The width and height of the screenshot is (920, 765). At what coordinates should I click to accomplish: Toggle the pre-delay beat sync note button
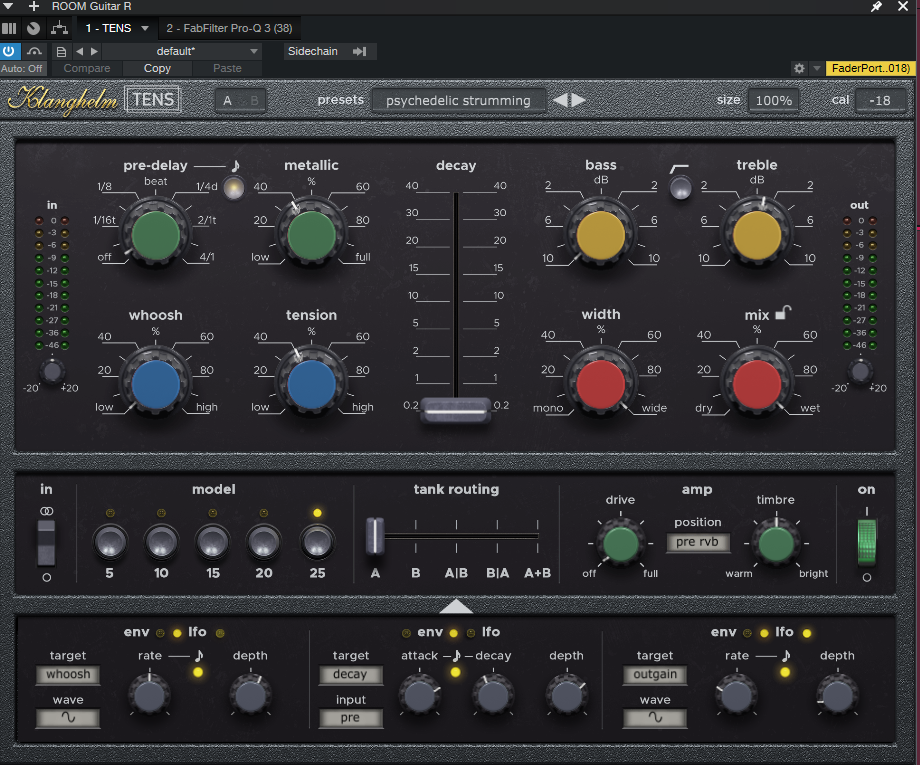pos(234,188)
